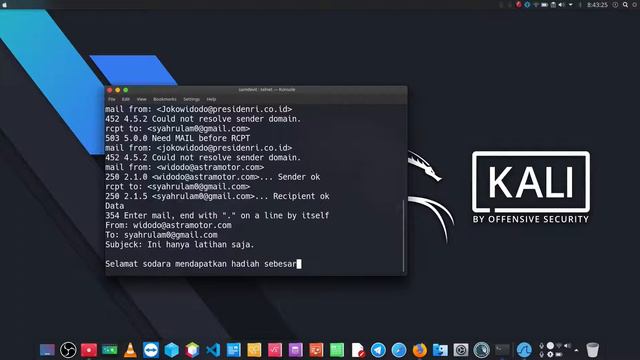
Task: Click the '354 Enter mail, end with' line
Action: pos(217,216)
